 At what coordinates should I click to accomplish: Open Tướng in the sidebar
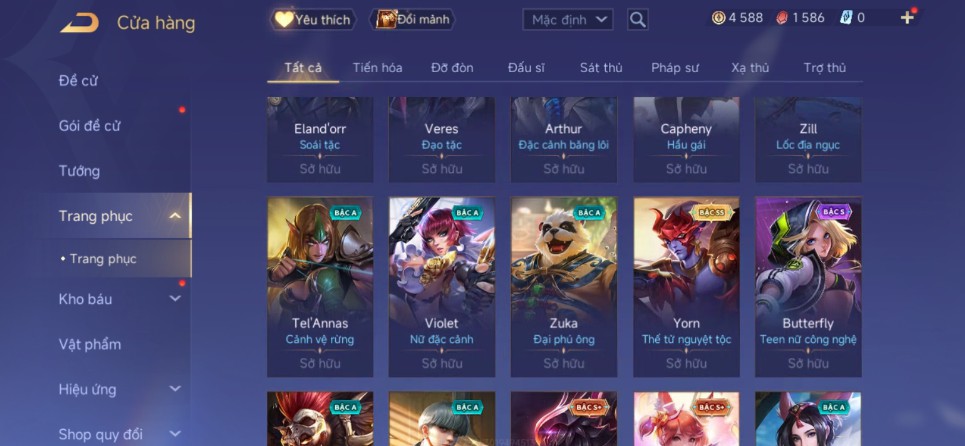pos(79,171)
